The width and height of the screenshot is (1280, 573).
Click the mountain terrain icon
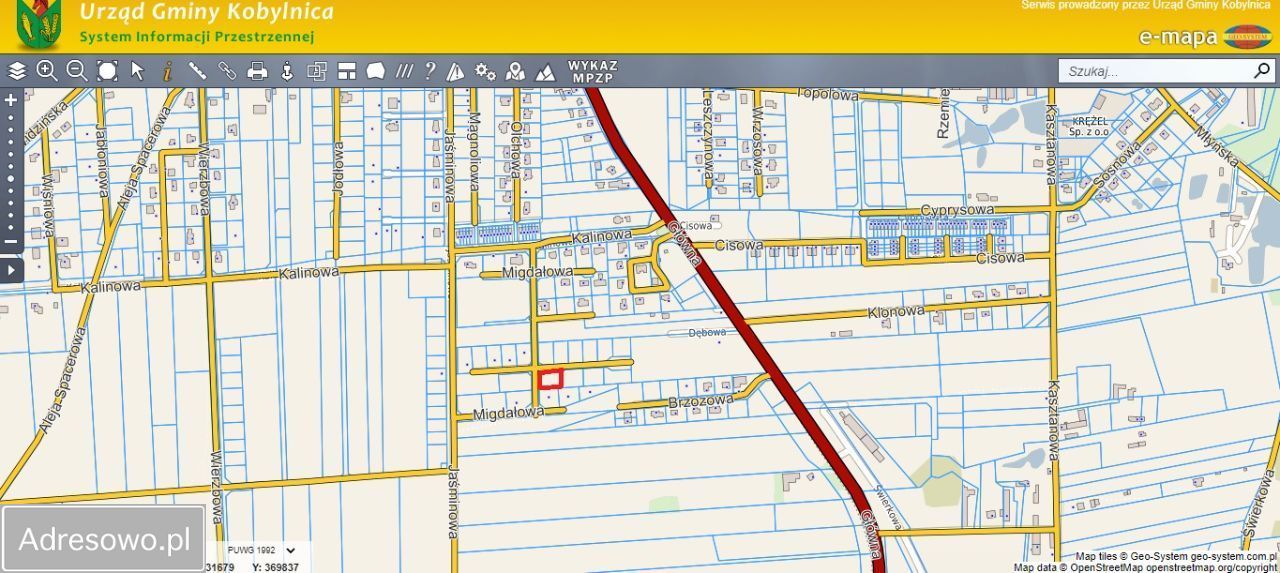click(546, 71)
